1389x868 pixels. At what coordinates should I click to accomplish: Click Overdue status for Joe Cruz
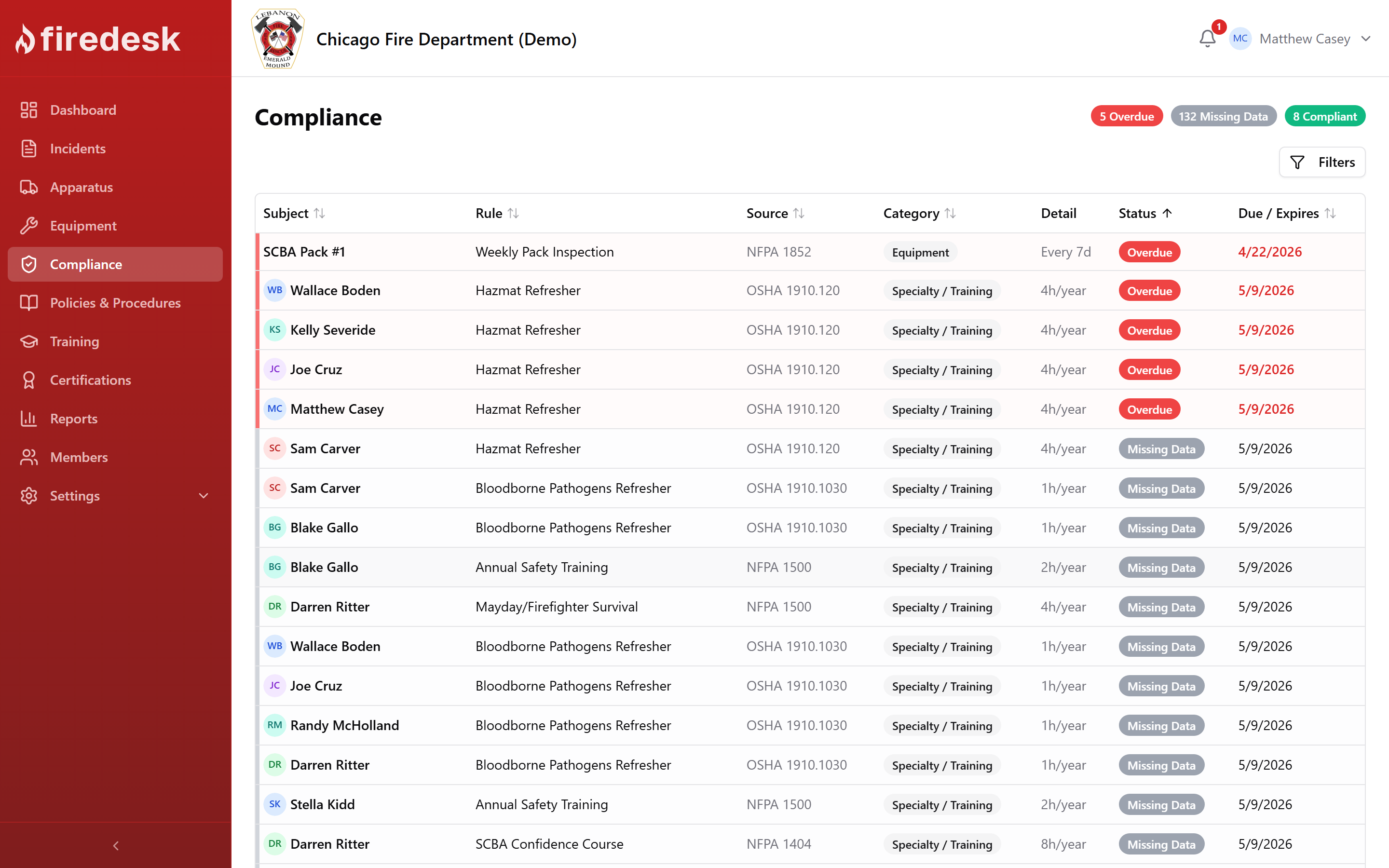point(1149,370)
